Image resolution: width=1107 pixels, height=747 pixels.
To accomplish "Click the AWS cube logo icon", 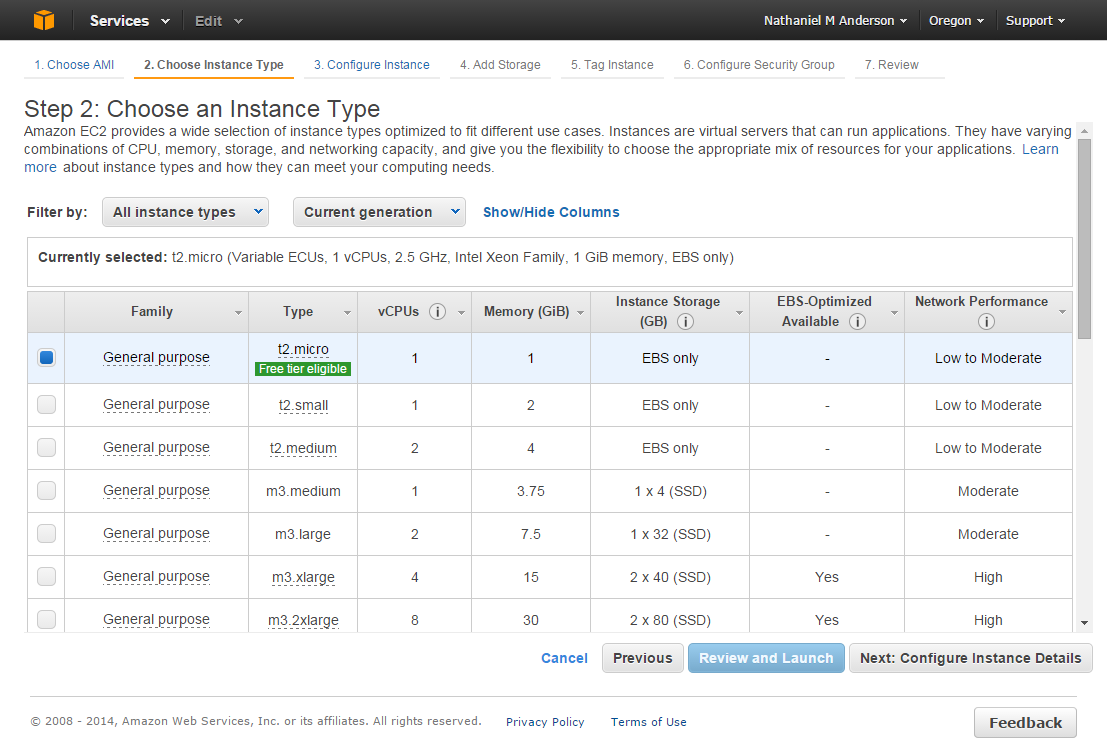I will 44,20.
